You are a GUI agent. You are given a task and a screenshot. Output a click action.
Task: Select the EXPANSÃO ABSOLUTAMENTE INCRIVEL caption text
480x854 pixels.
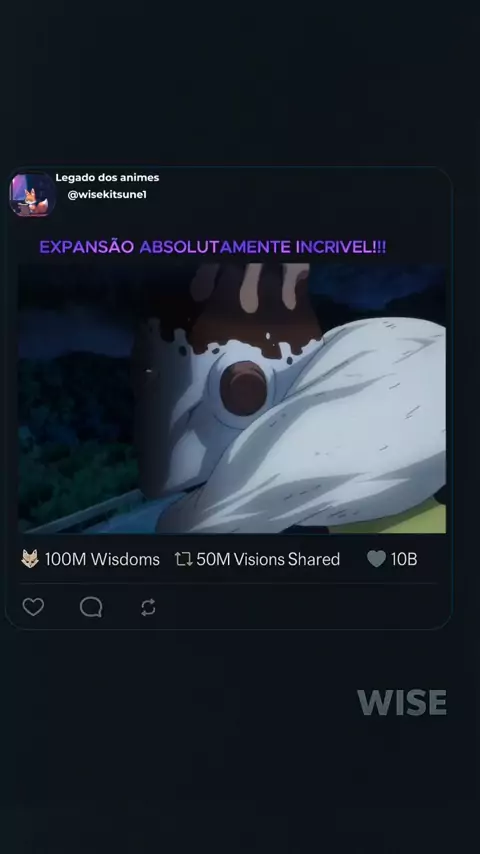(212, 247)
